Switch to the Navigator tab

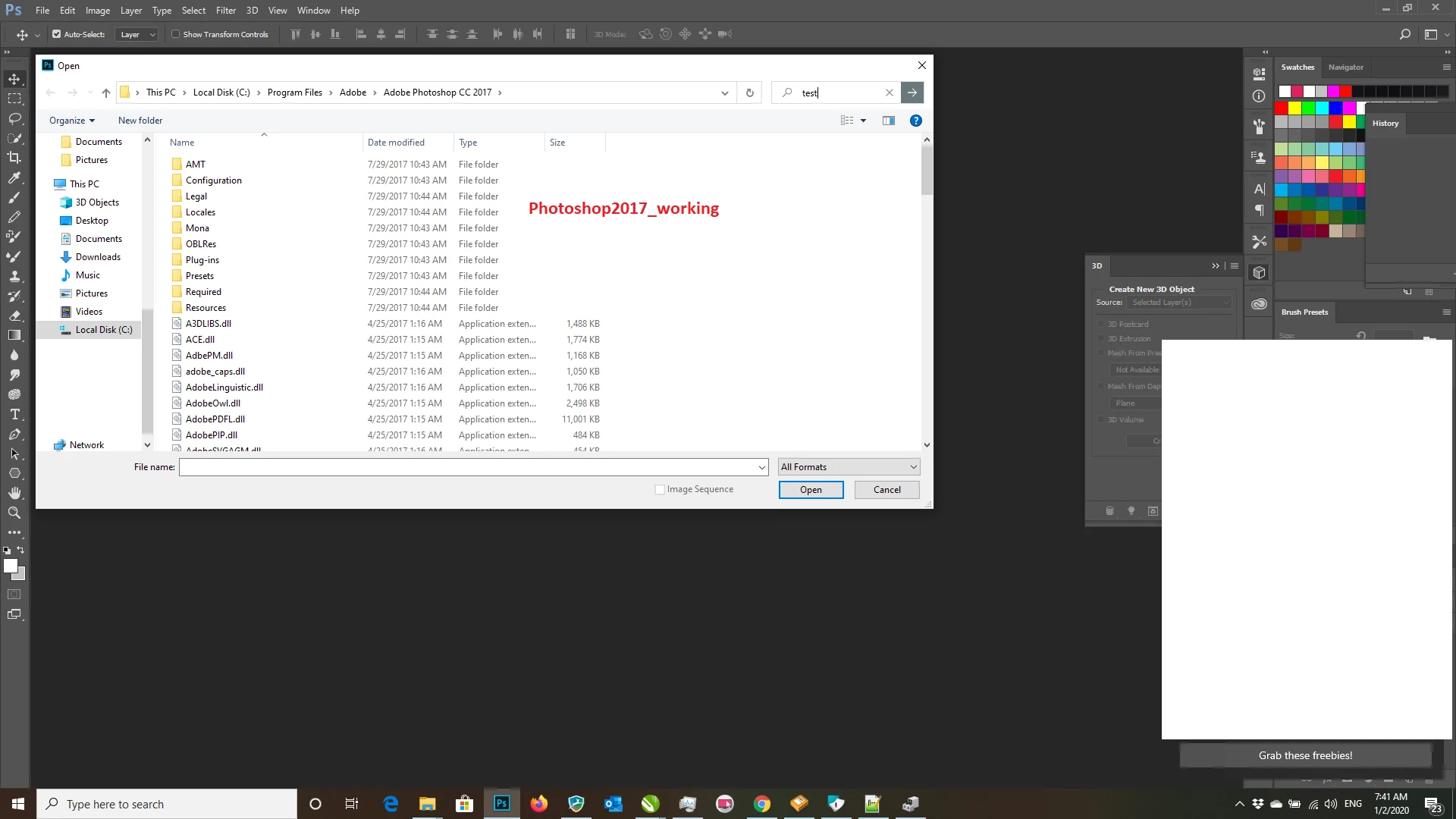[1345, 67]
